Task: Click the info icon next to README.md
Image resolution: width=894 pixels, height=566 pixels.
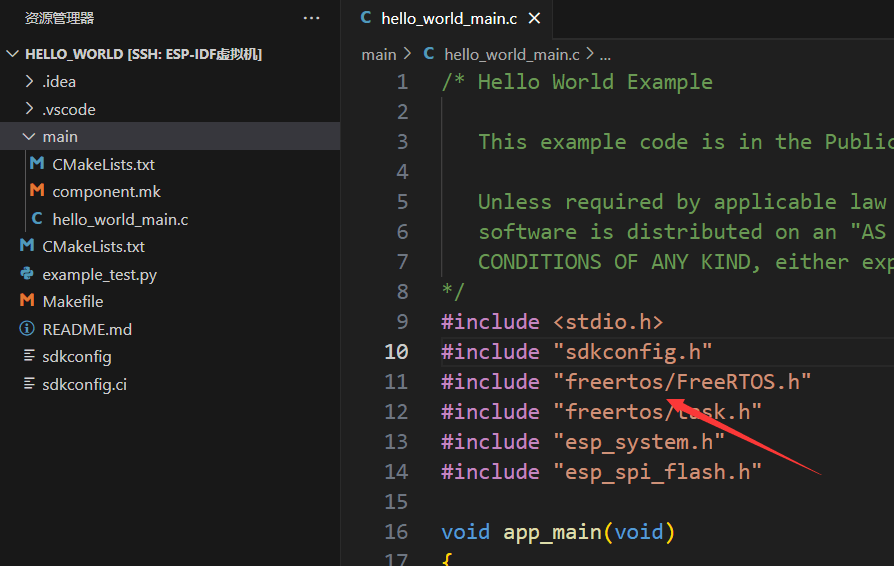Action: point(27,329)
